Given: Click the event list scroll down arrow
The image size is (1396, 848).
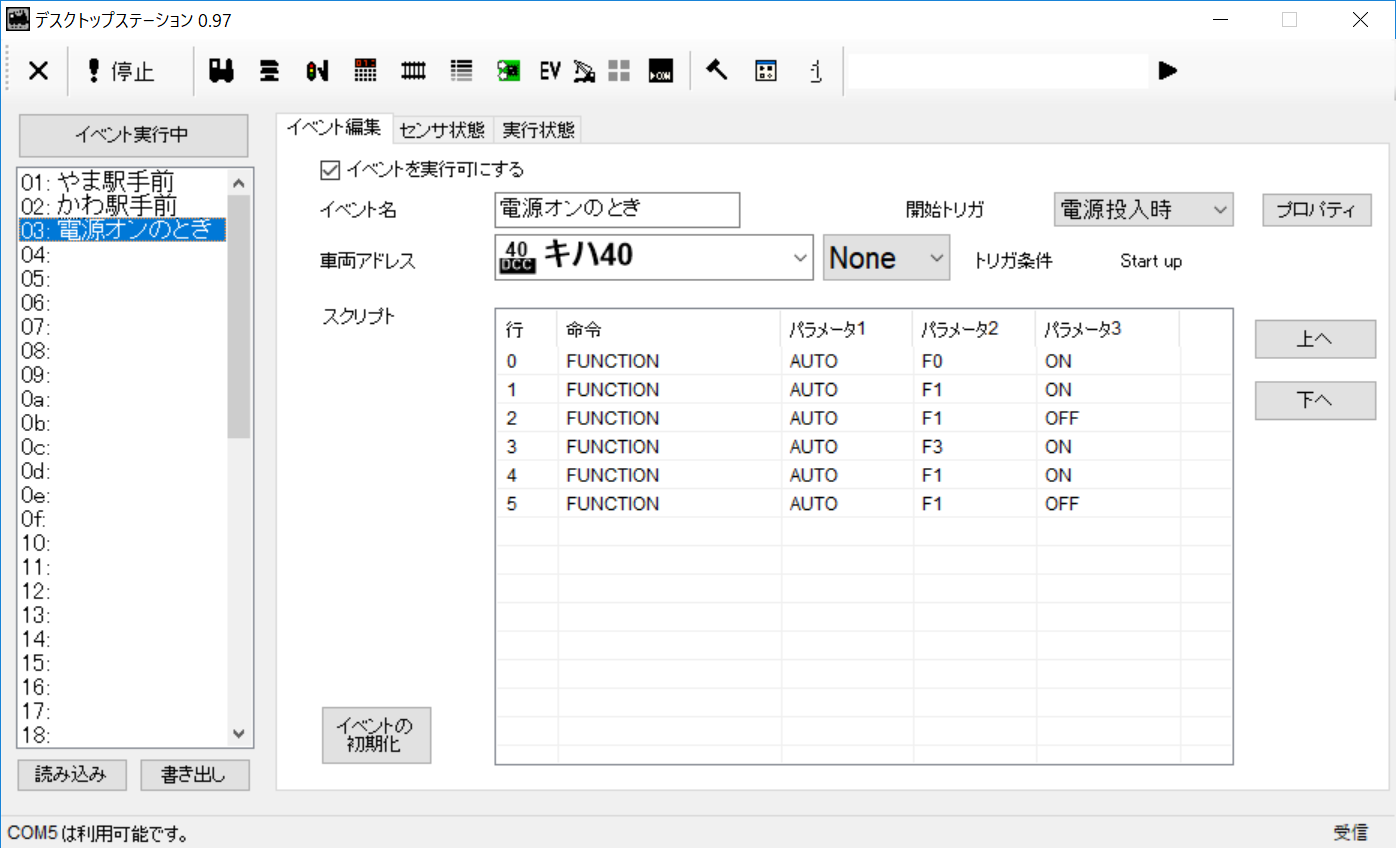Looking at the screenshot, I should (x=238, y=733).
